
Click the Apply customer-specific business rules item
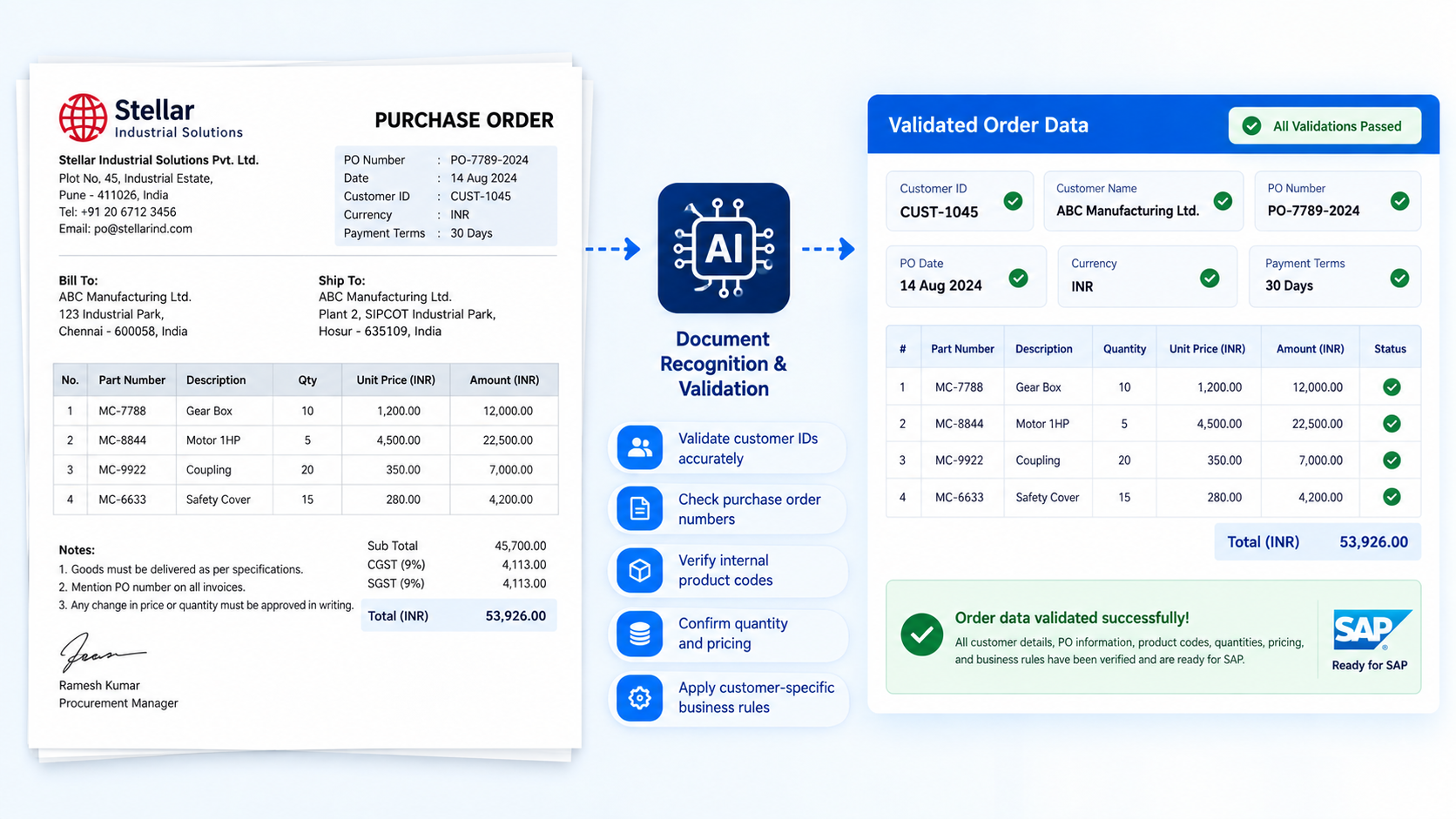tap(728, 697)
